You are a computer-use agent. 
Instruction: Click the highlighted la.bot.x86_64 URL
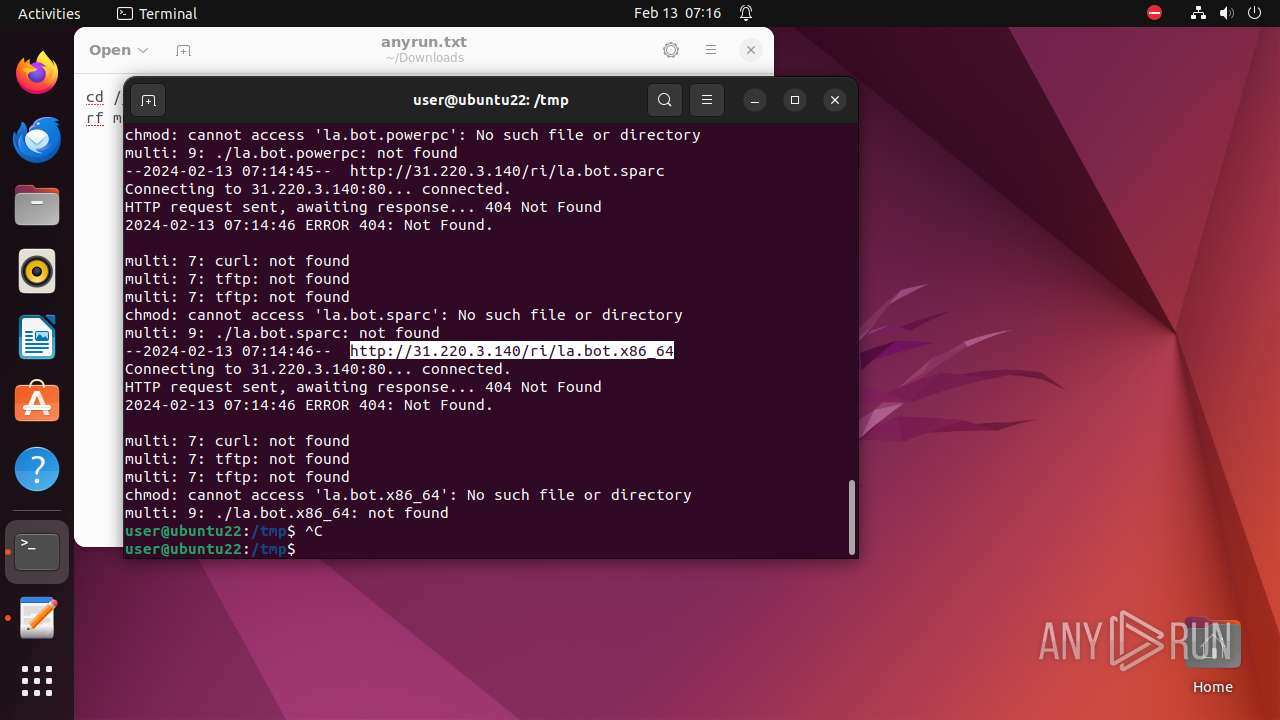512,351
